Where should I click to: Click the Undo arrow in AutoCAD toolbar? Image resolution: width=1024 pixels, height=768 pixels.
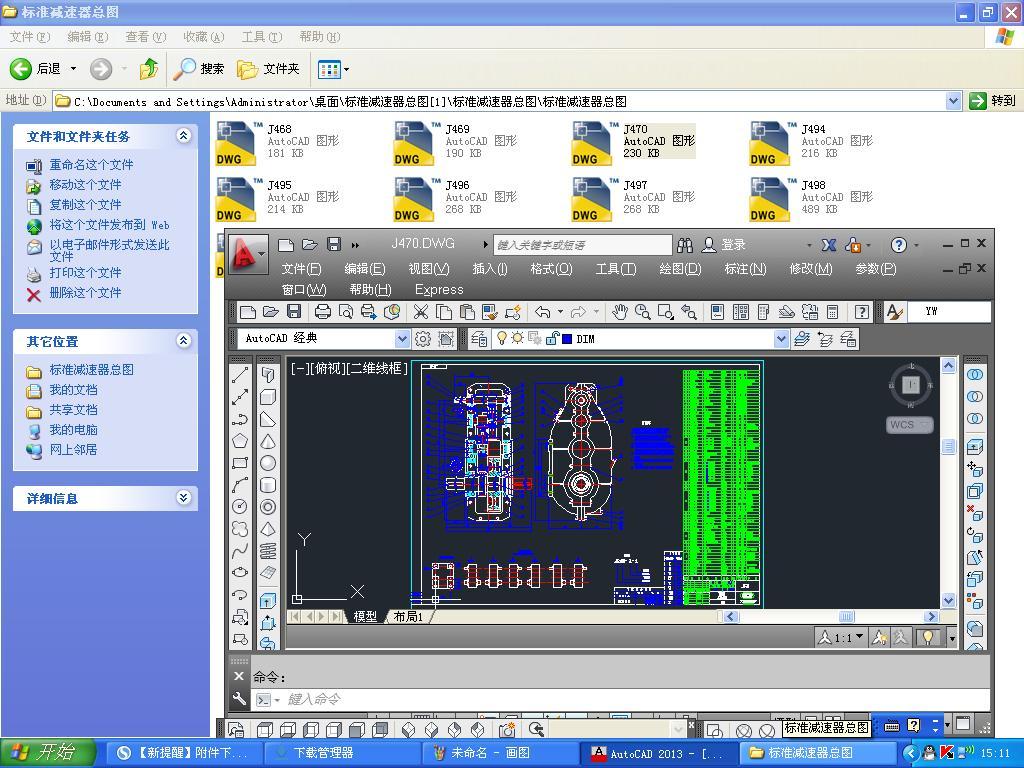[x=542, y=312]
